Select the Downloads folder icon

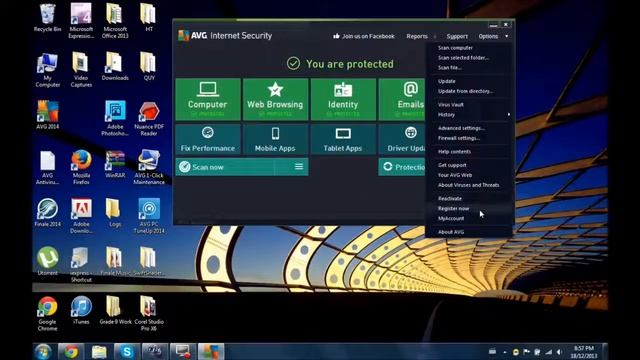115,67
